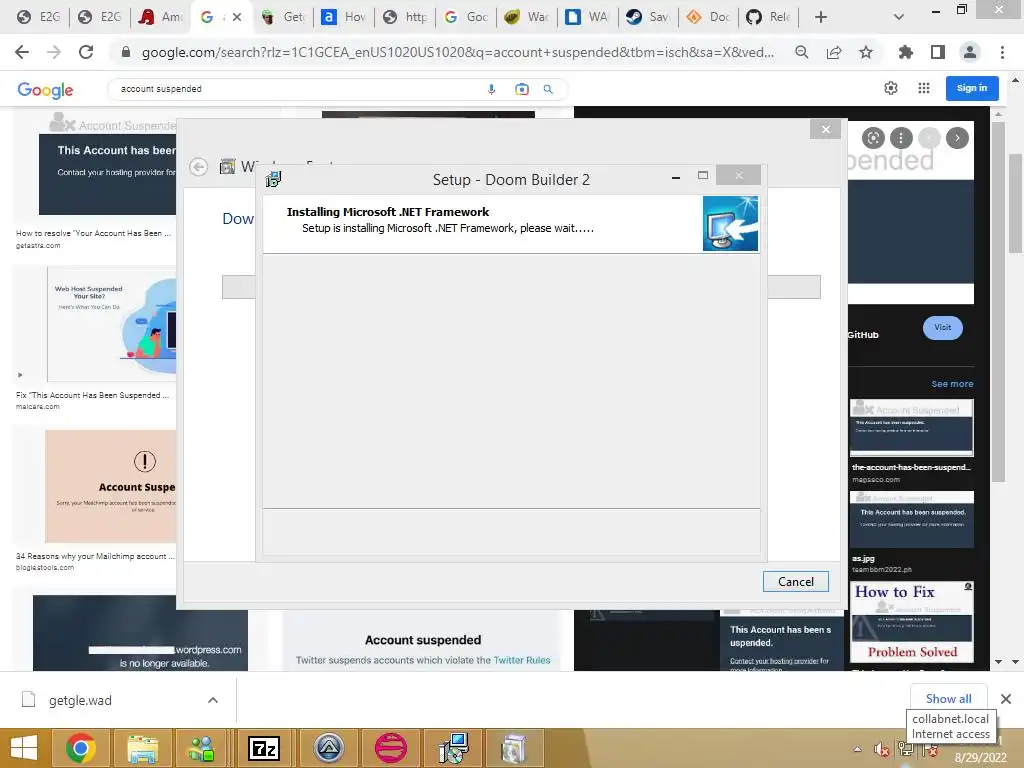Start voice search with the microphone icon
1024x768 pixels.
click(492, 89)
